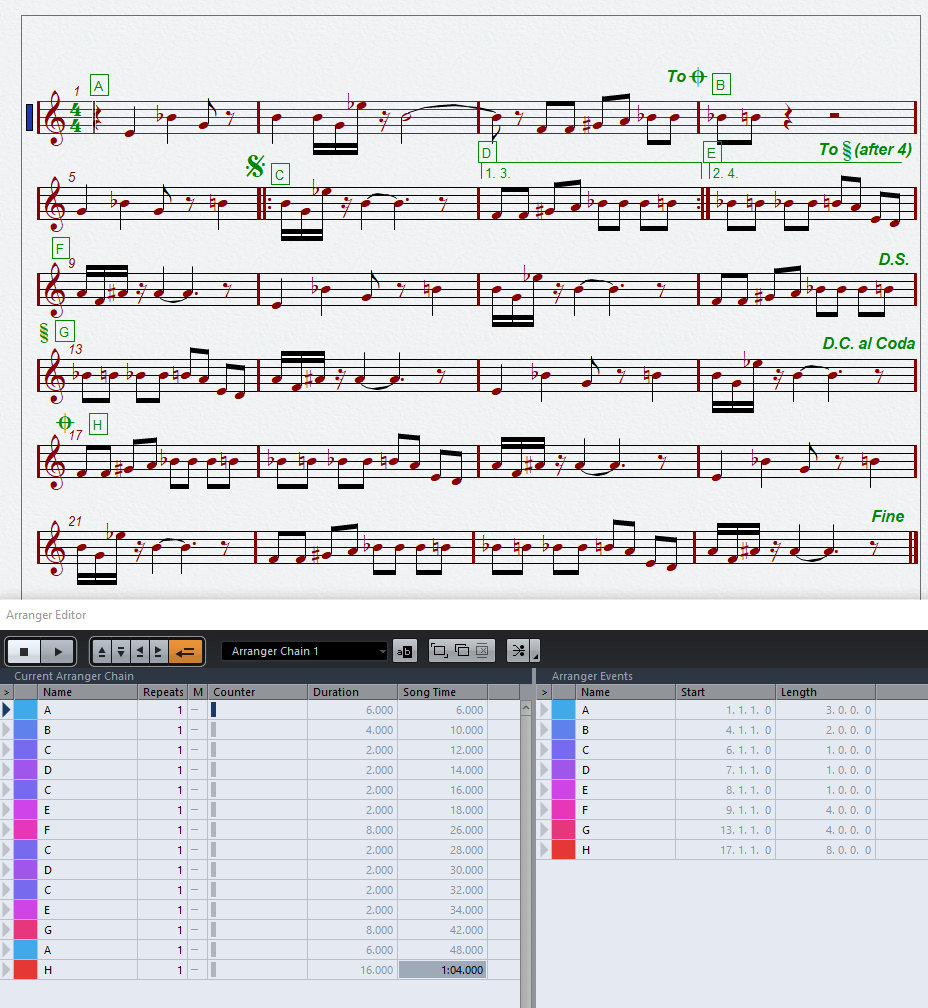The width and height of the screenshot is (928, 1008).
Task: Go to last repeat of current step
Action: pyautogui.click(x=158, y=651)
